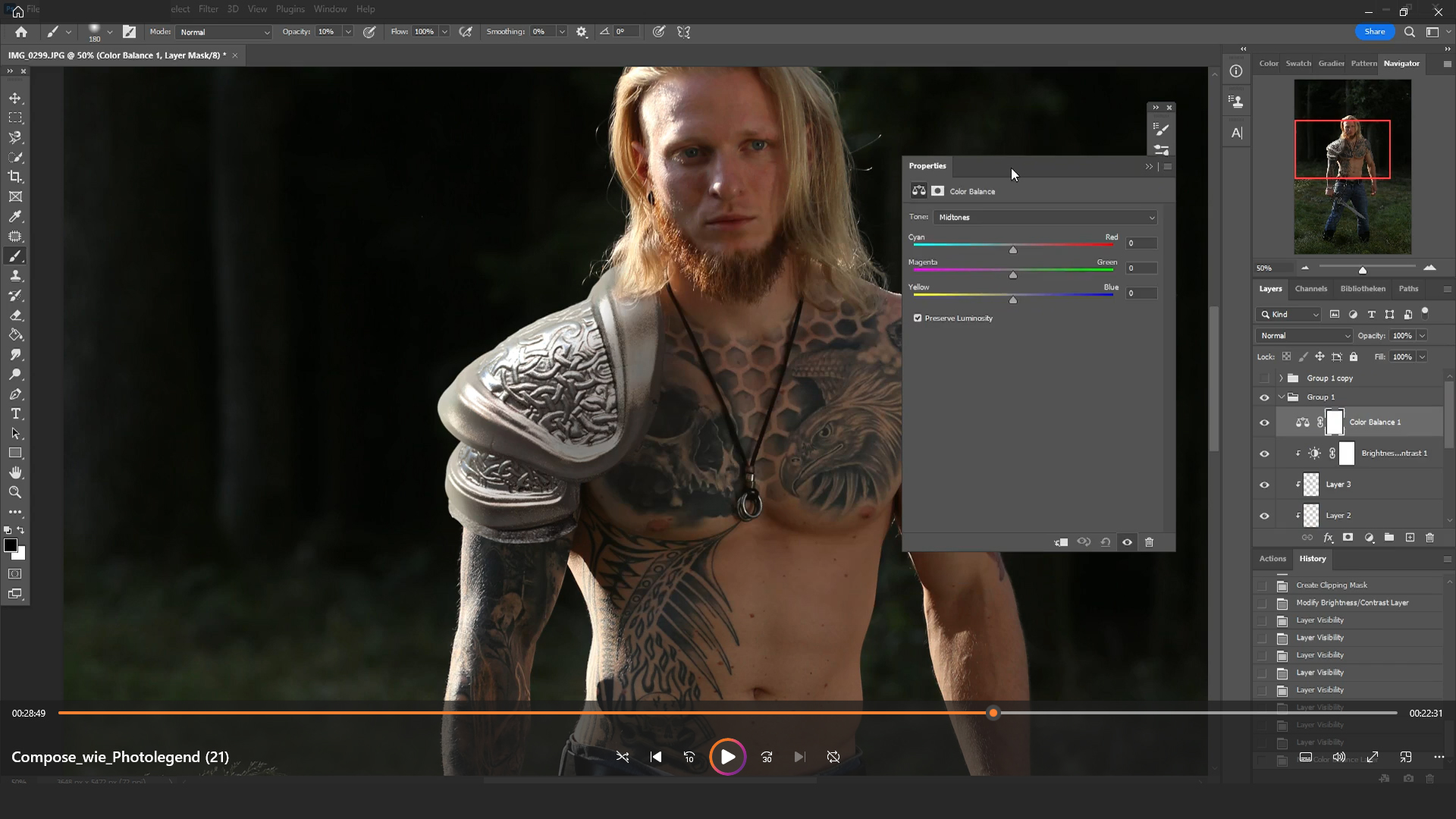
Task: Select the Hand tool
Action: point(15,472)
